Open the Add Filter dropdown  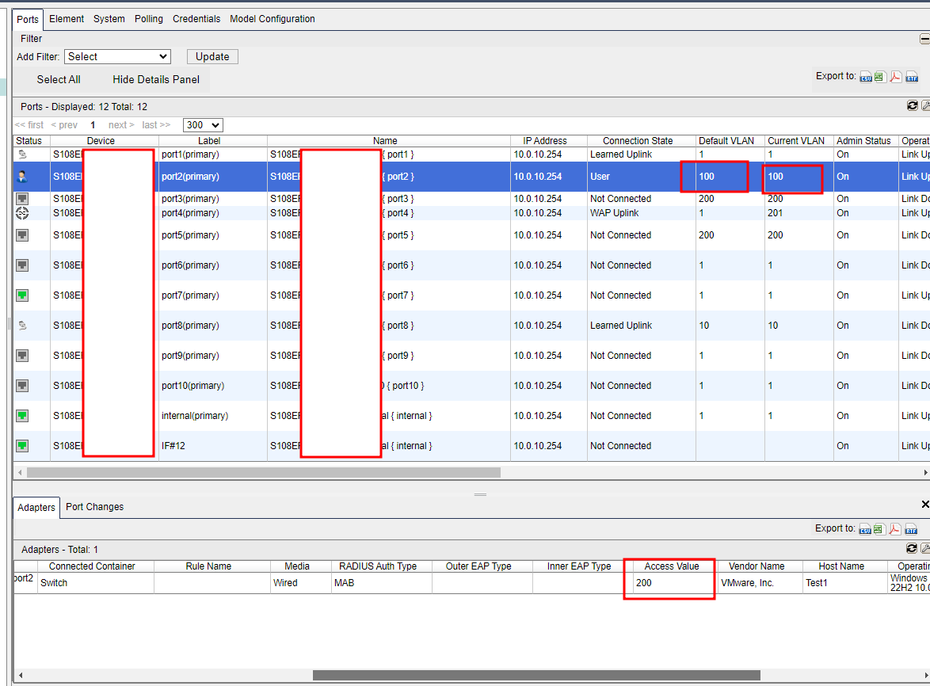click(119, 57)
